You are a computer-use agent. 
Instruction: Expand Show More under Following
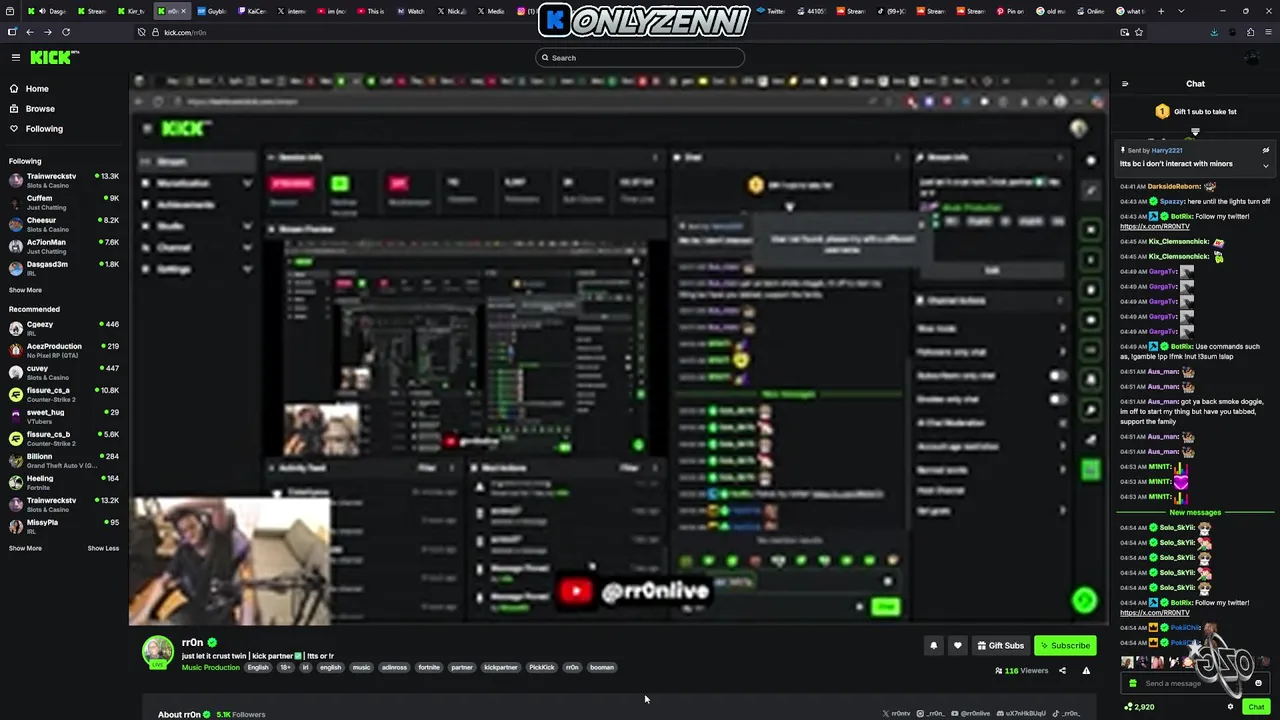point(25,290)
